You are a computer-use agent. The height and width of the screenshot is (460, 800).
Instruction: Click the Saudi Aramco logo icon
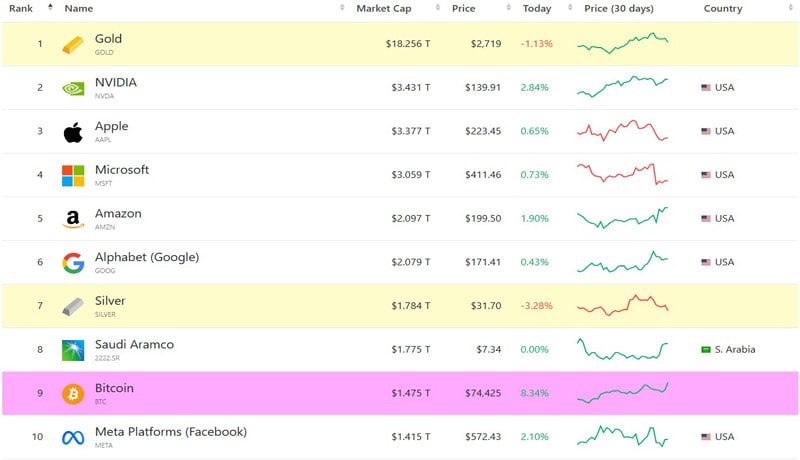click(x=73, y=350)
